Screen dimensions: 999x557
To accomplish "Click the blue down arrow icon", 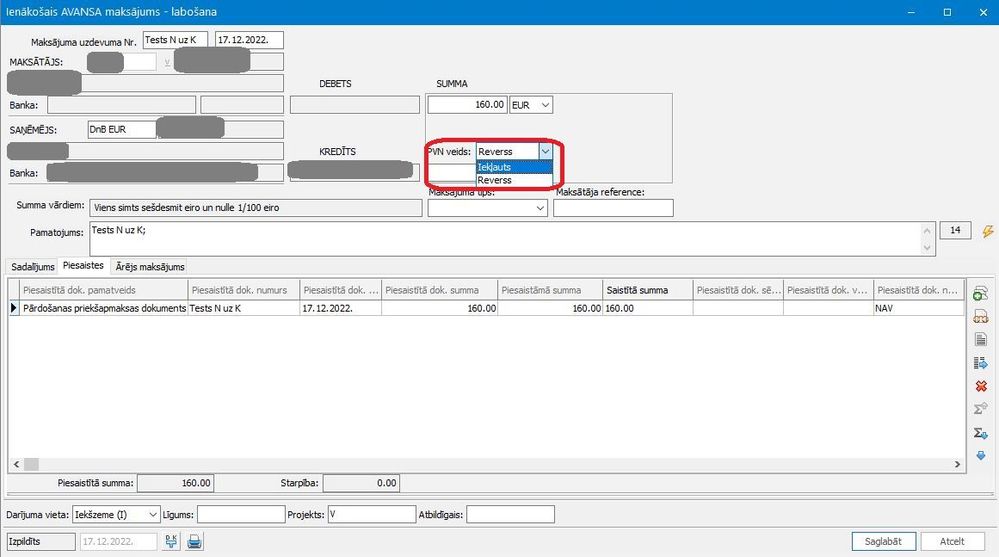I will click(x=981, y=456).
